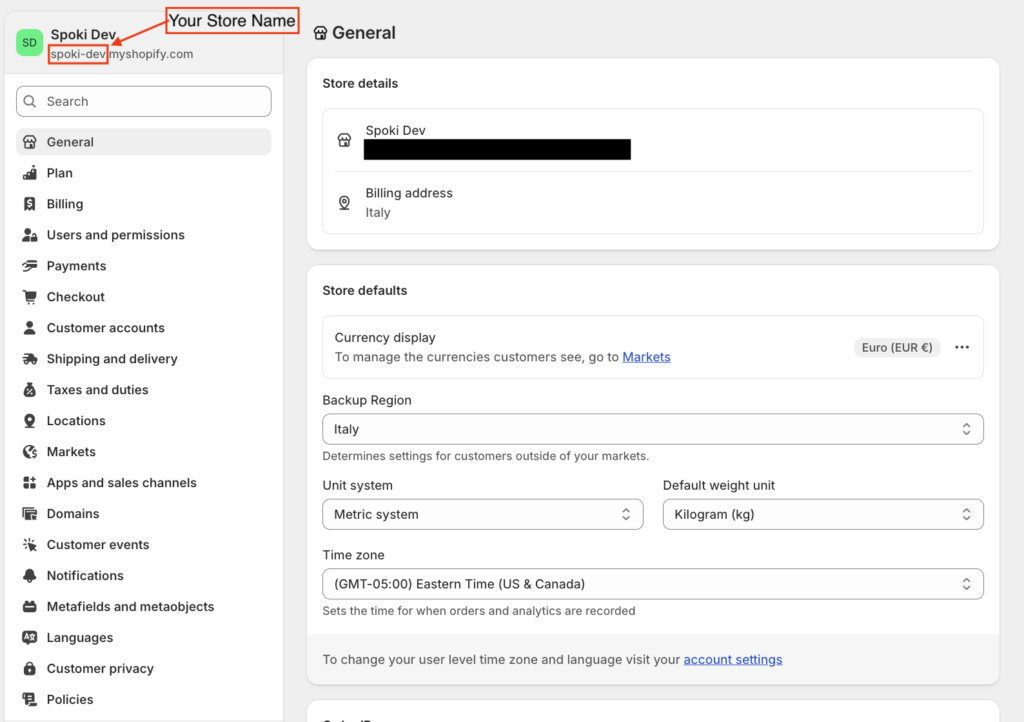
Task: Click the settings Search field
Action: [143, 101]
